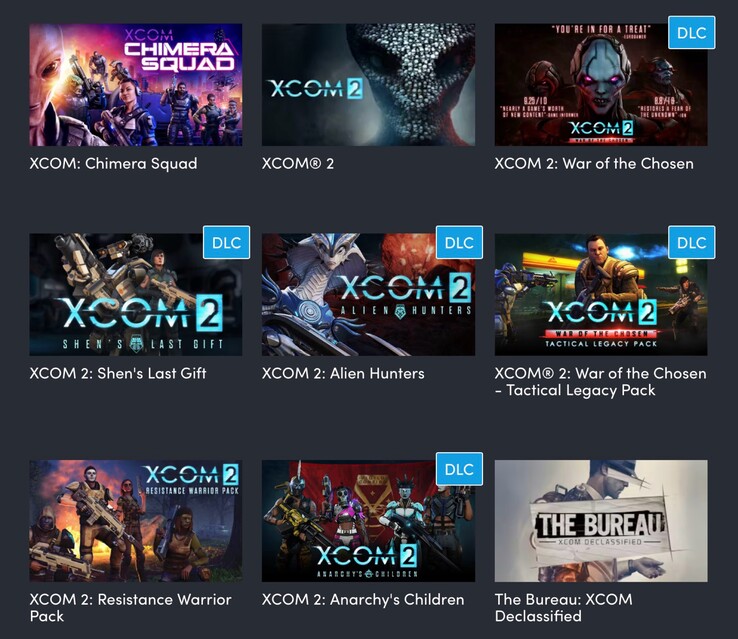738x639 pixels.
Task: Open "XCOM 2: Resistance Warrior Pack" title text
Action: [x=130, y=607]
